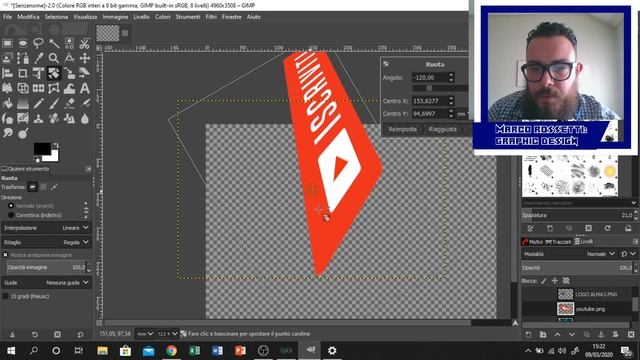Select the Scissors Select tool
The height and width of the screenshot is (360, 640).
(84, 43)
